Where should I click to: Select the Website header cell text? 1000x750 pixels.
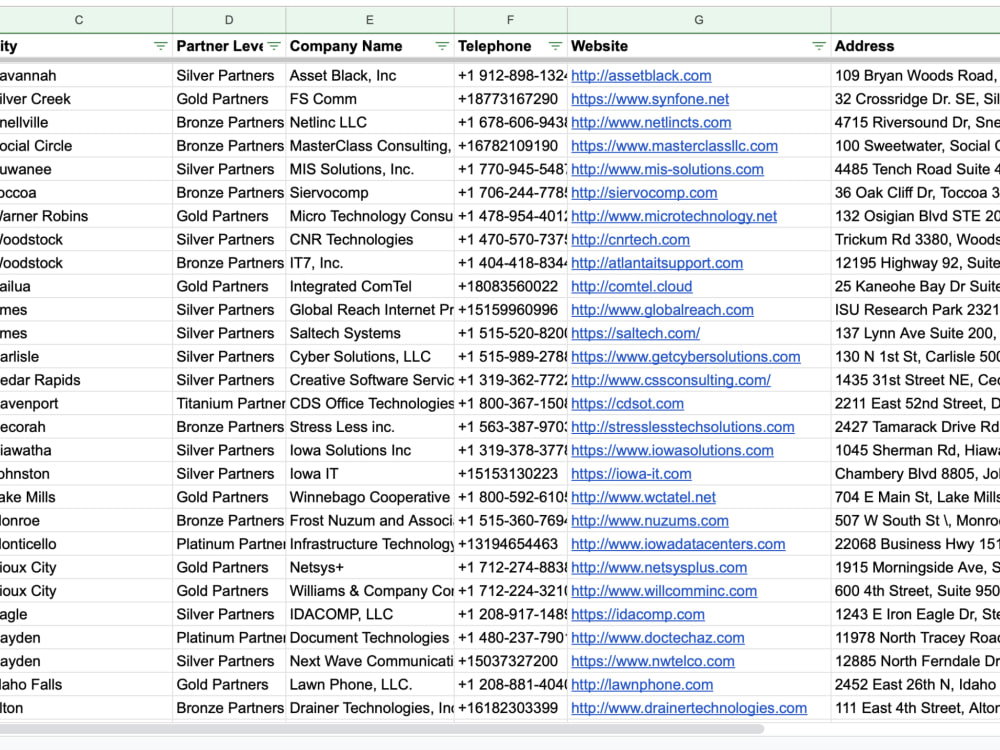(599, 46)
